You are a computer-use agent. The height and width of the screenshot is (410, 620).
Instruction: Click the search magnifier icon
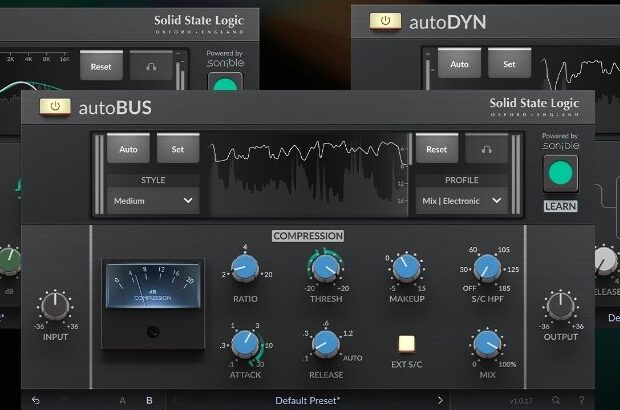tap(556, 401)
